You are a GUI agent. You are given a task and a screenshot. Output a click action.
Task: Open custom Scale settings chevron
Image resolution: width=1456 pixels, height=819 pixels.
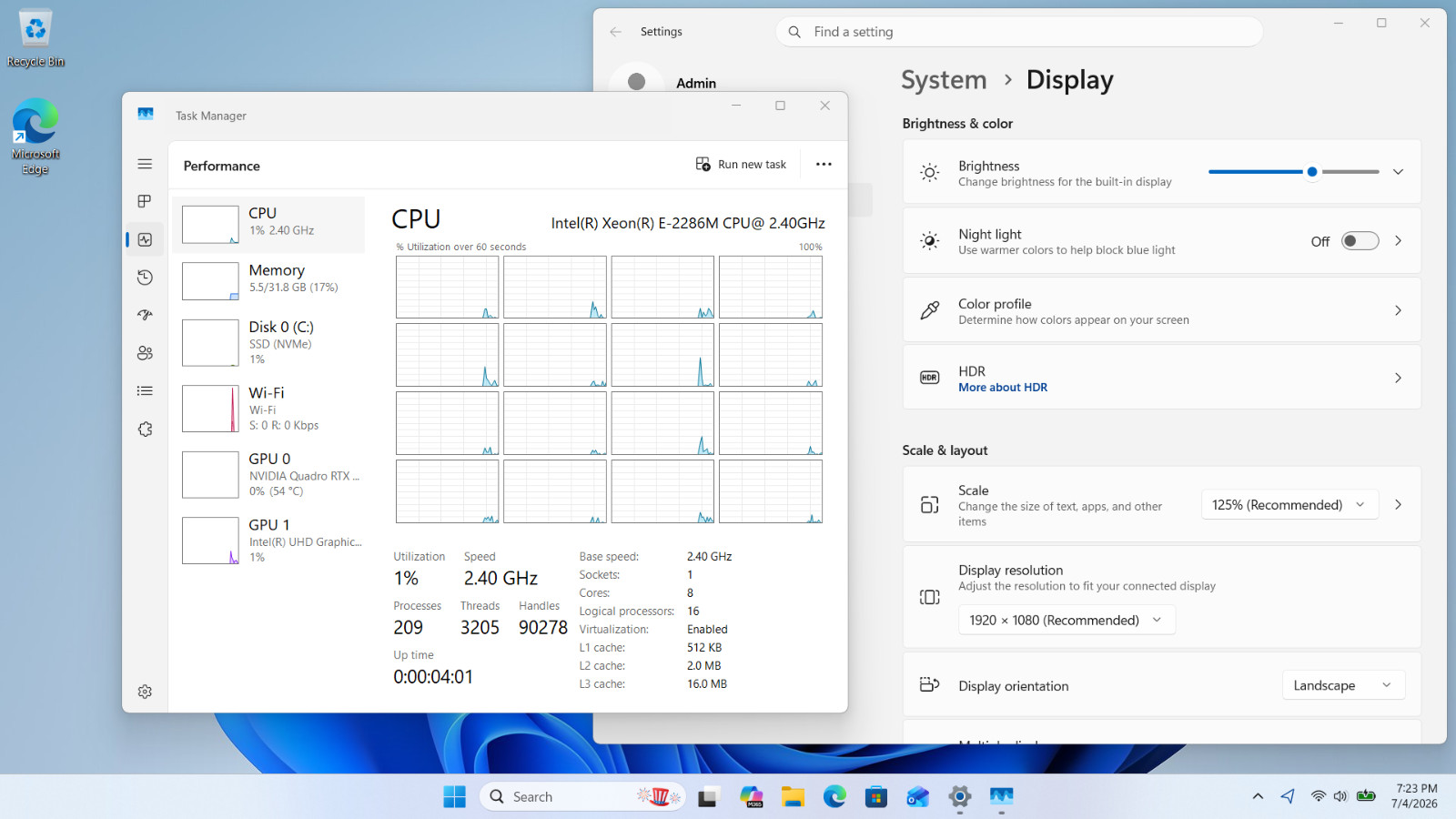point(1398,504)
